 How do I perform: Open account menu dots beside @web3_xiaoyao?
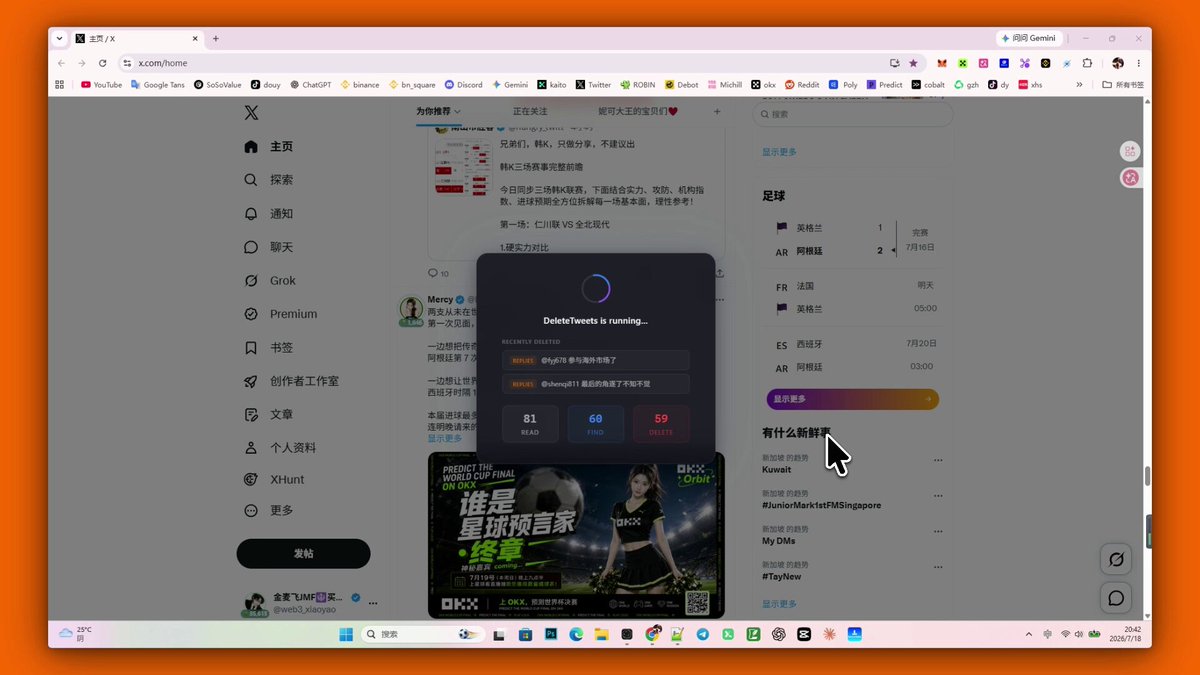coord(373,603)
